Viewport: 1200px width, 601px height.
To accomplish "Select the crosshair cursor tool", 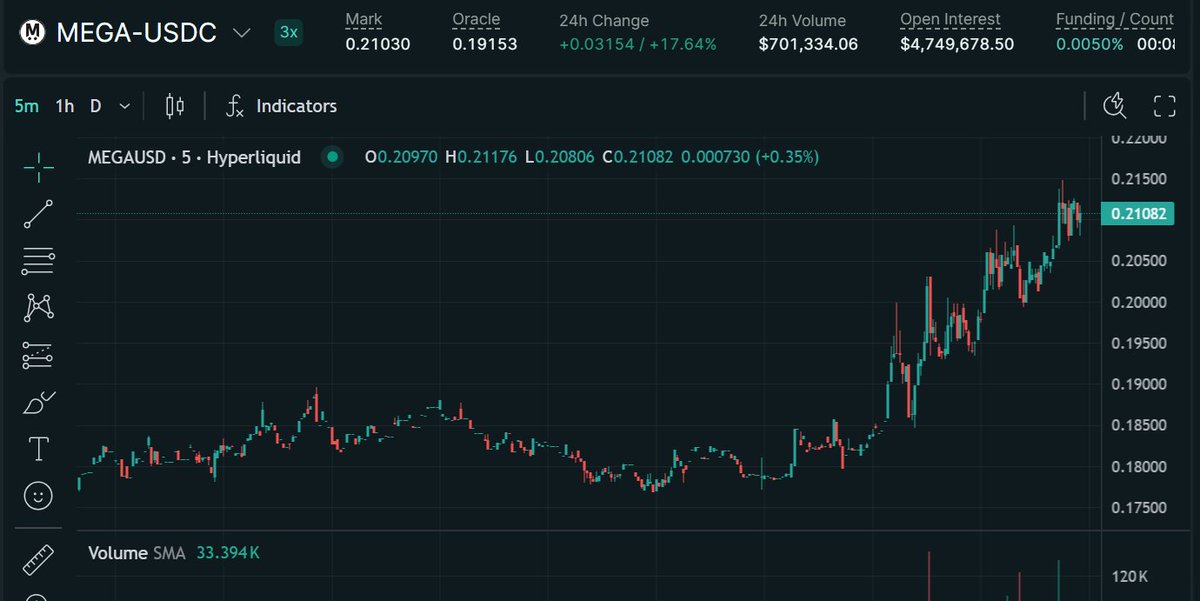I will click(x=39, y=168).
